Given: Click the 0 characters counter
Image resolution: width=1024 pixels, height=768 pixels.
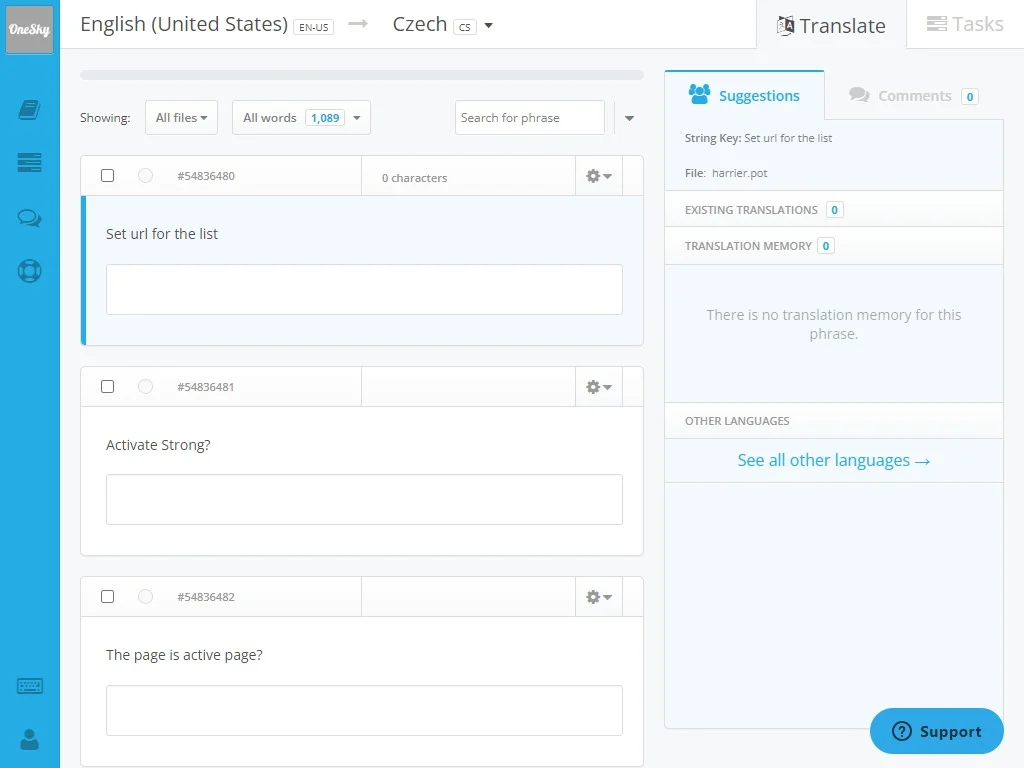Looking at the screenshot, I should point(415,178).
